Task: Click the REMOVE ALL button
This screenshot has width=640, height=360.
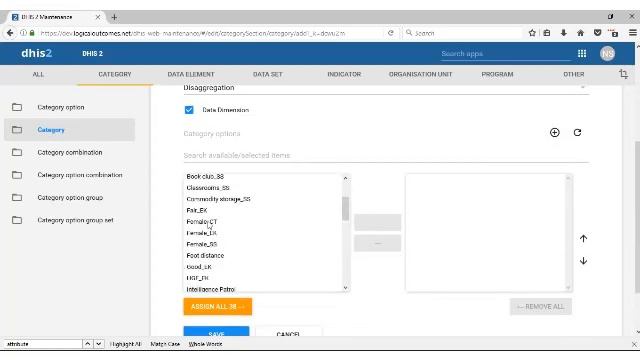Action: click(540, 307)
